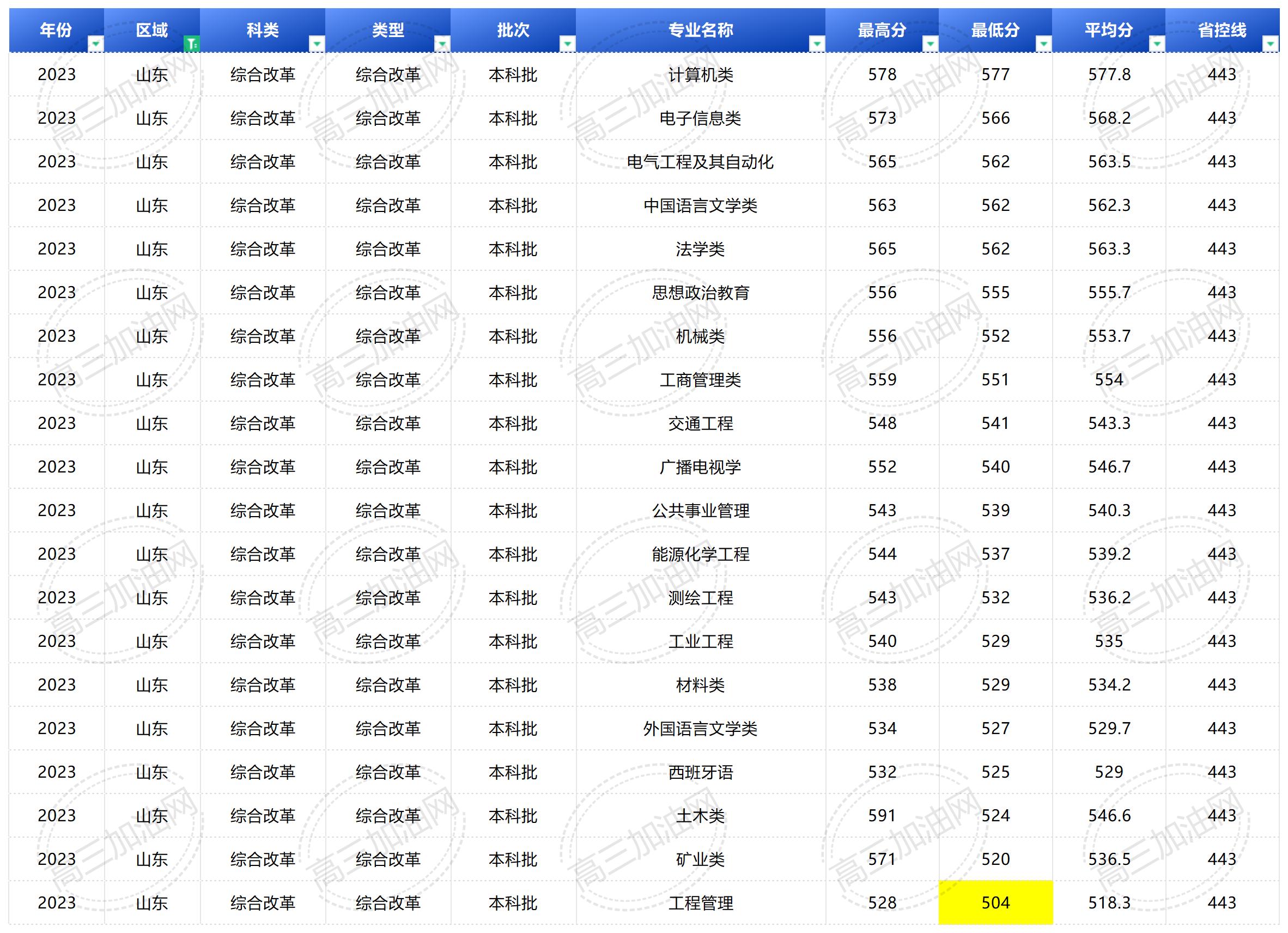Click the 540.3 average score cell
1288x933 pixels.
tap(1109, 511)
